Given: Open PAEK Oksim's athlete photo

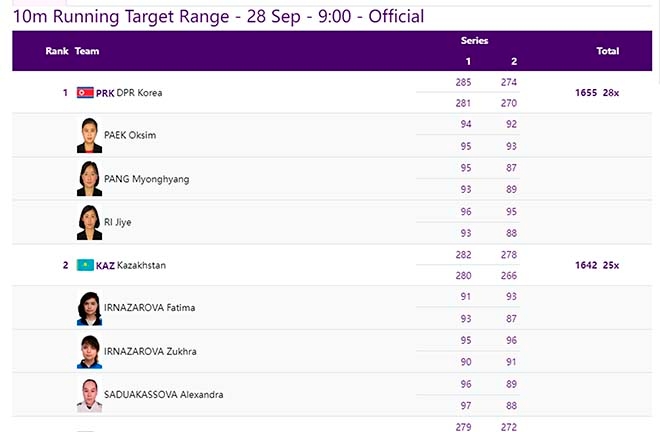Looking at the screenshot, I should tap(89, 136).
